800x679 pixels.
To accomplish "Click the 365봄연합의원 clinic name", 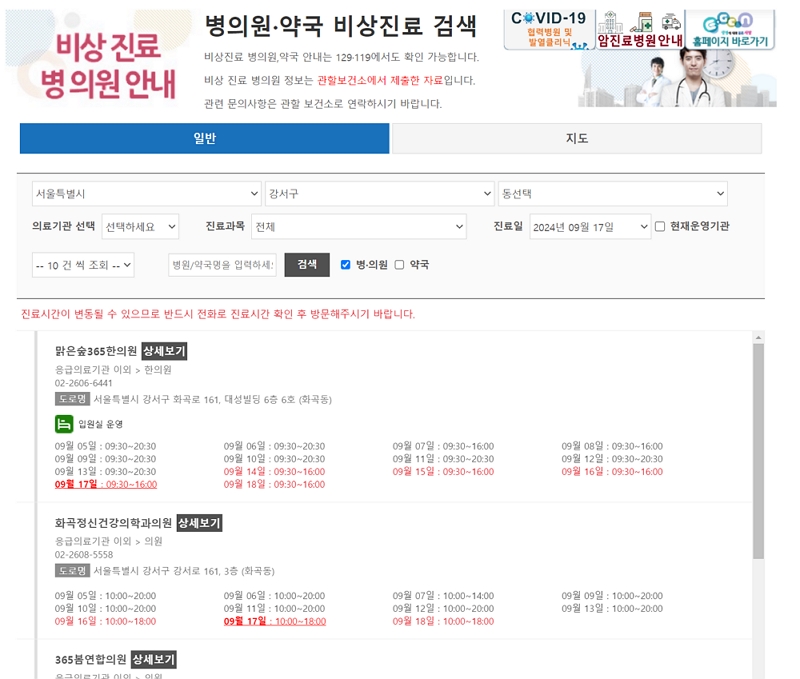I will 90,660.
